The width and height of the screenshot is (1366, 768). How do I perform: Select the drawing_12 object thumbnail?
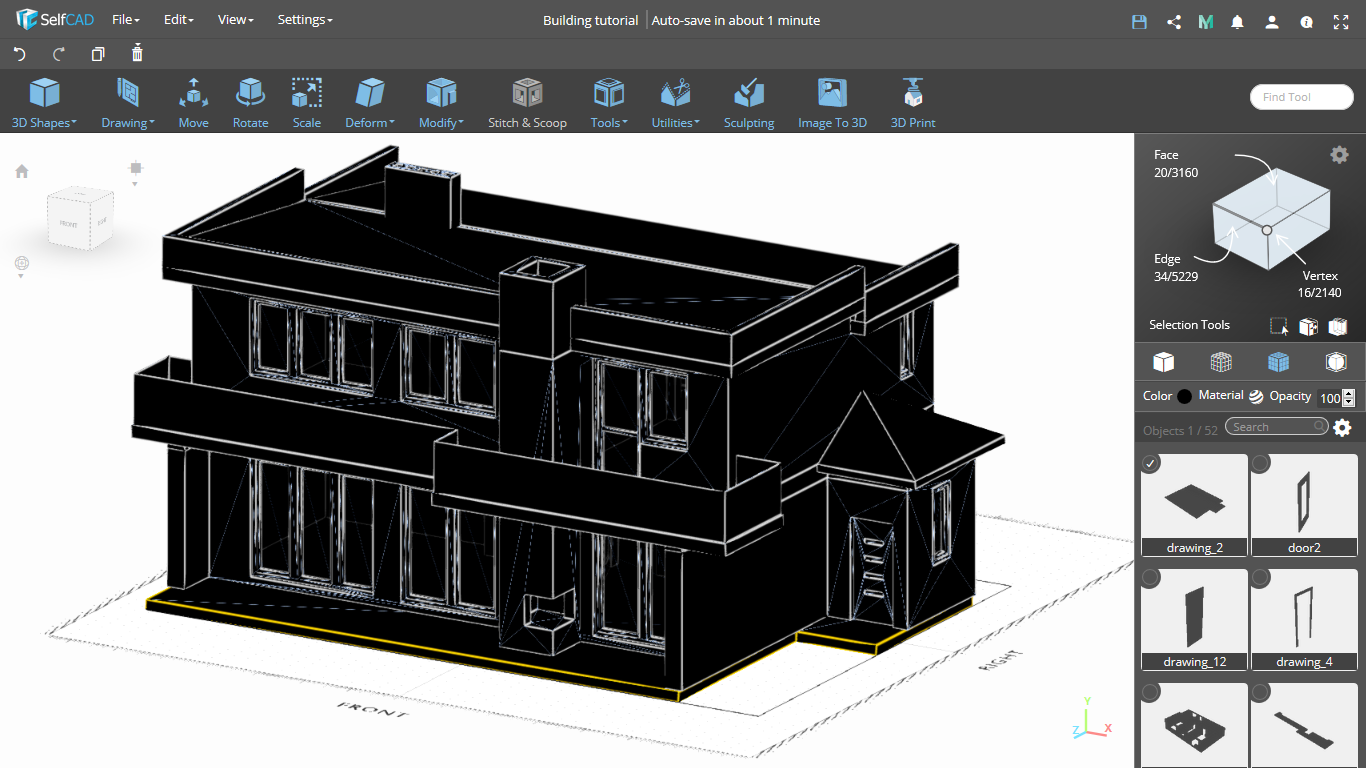1194,619
